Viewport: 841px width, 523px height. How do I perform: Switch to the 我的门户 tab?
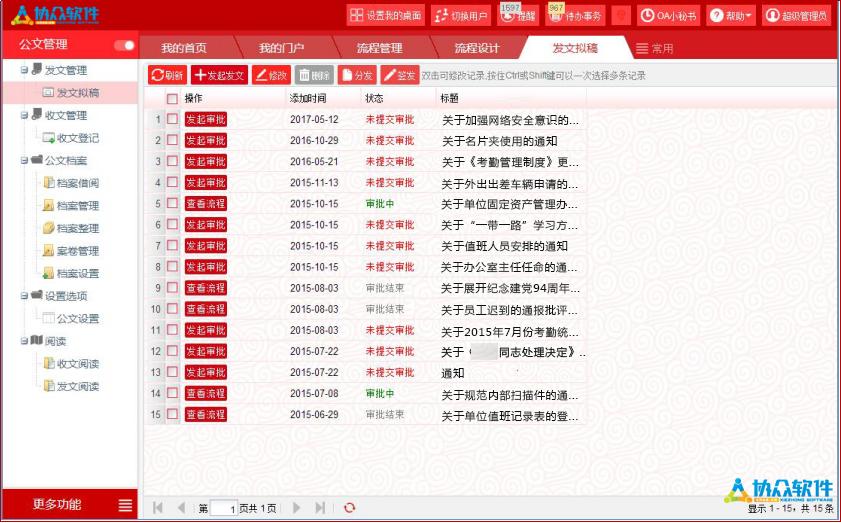coord(281,48)
